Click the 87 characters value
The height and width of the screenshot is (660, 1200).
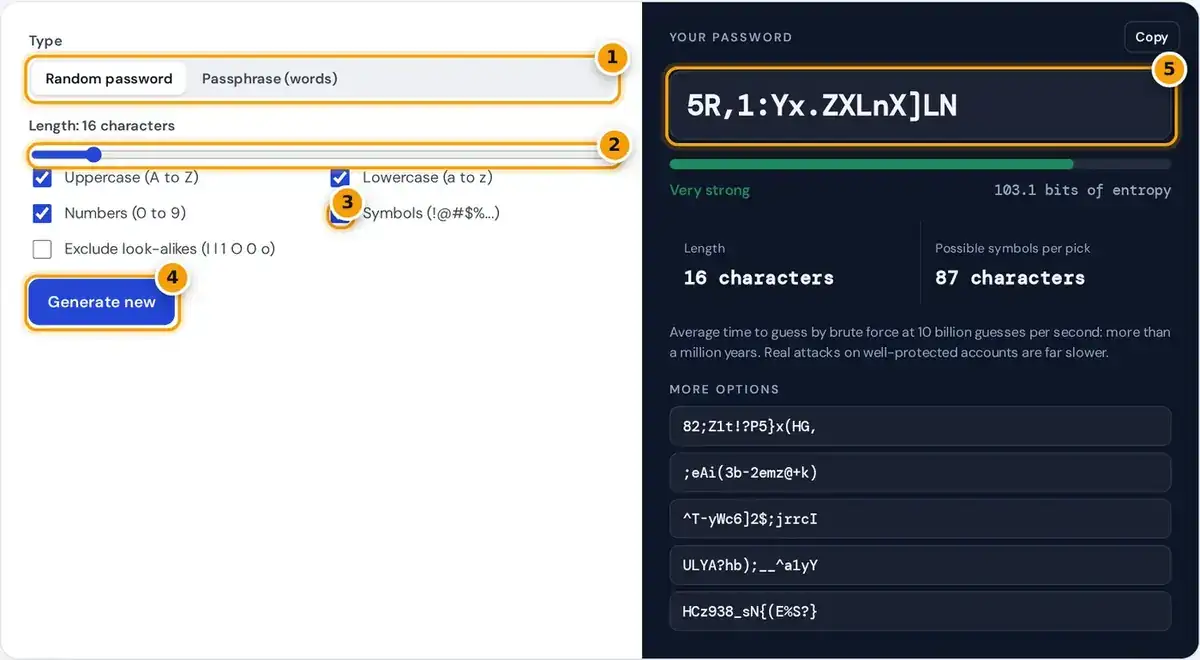click(1009, 278)
